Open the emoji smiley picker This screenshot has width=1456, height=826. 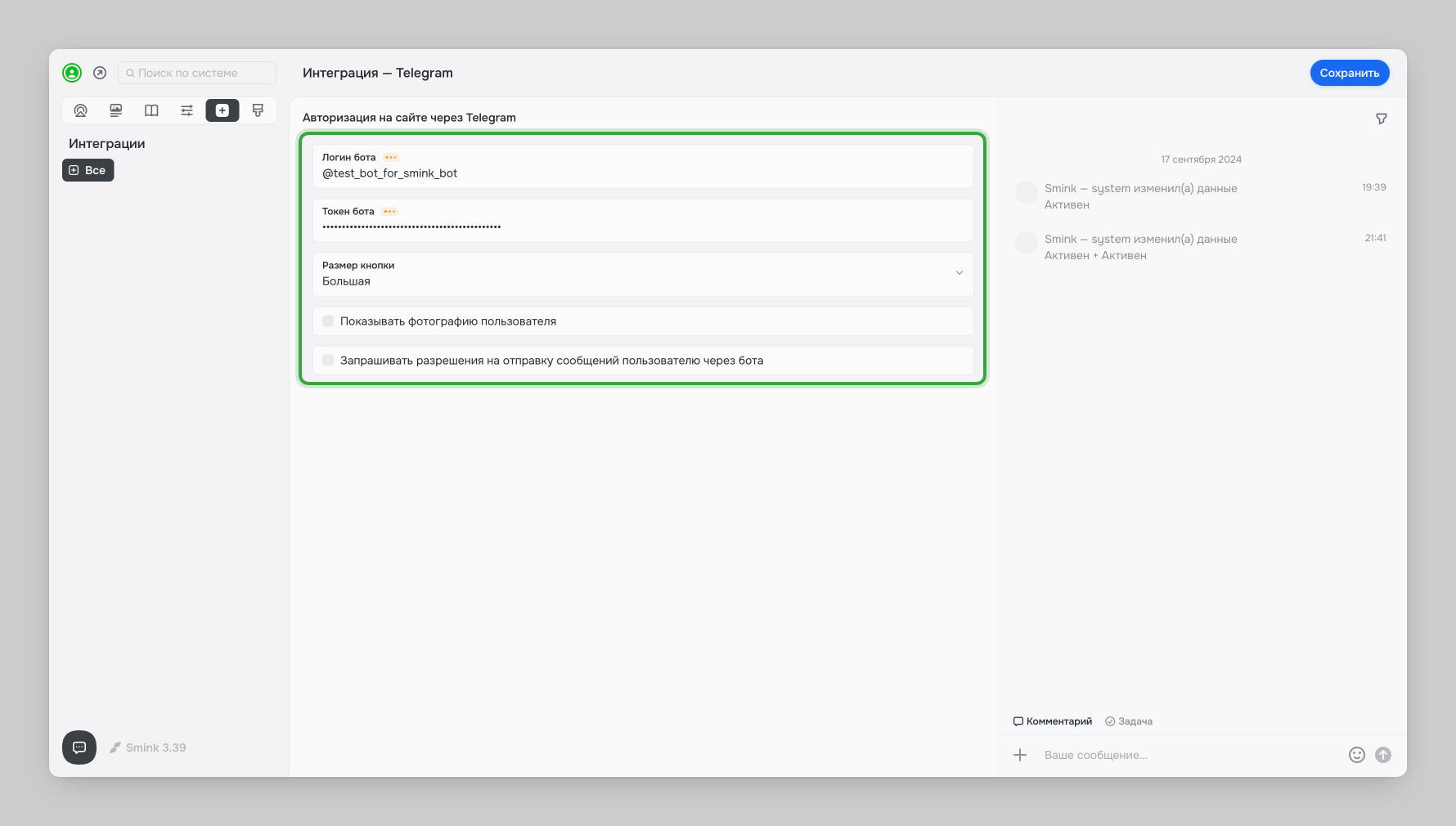tap(1357, 755)
